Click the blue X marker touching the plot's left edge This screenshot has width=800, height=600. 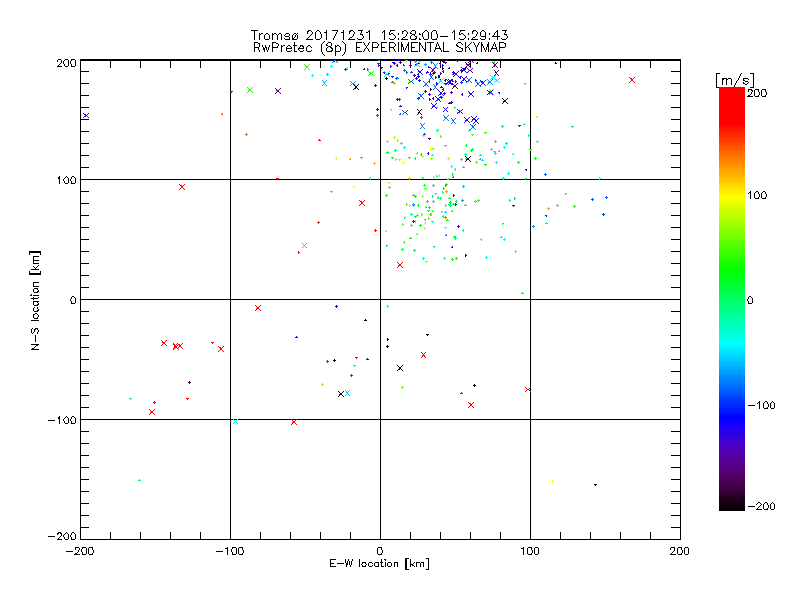click(x=86, y=116)
